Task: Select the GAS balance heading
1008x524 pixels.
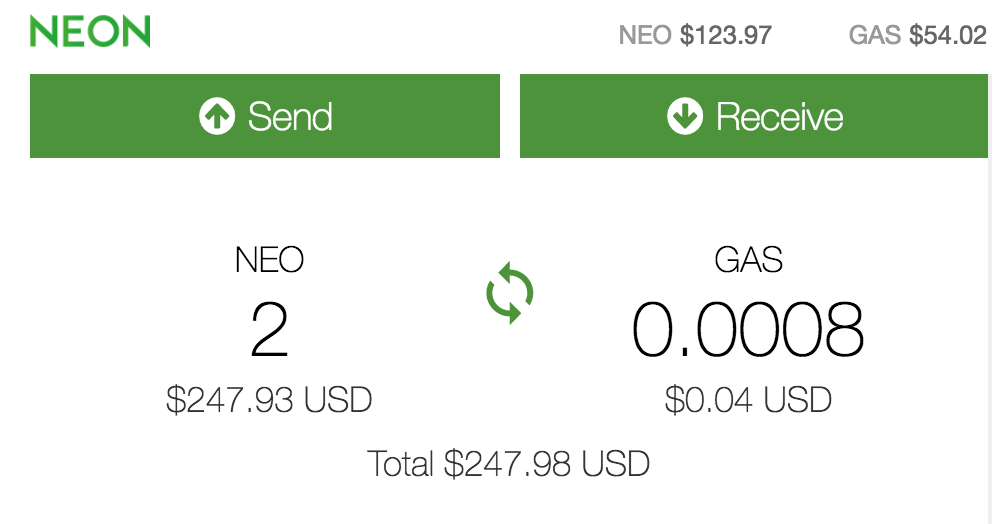Action: click(748, 260)
